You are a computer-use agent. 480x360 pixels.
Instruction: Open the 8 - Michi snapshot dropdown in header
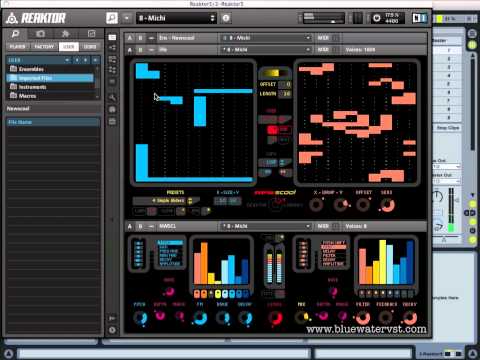(176, 18)
